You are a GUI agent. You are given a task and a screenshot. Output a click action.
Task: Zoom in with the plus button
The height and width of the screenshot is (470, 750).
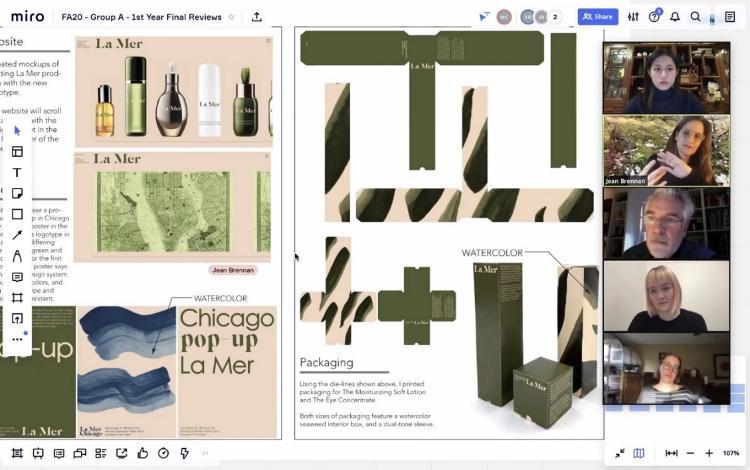pos(709,453)
